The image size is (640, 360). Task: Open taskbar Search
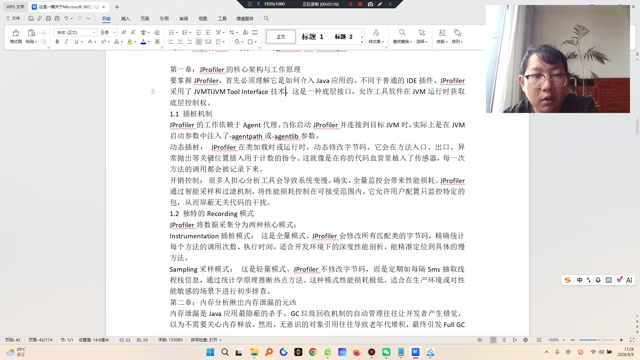click(x=225, y=352)
